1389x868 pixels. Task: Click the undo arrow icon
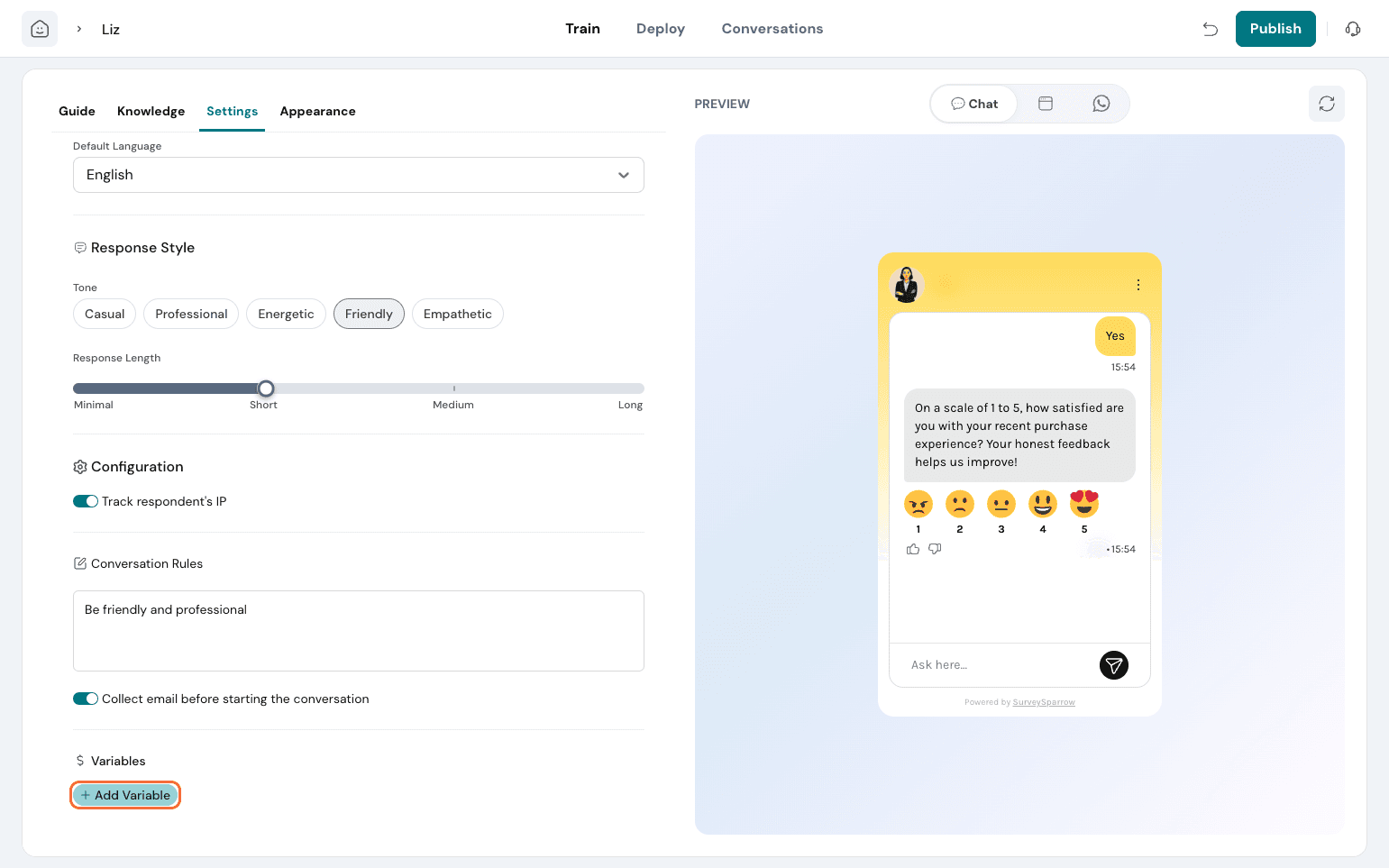click(x=1210, y=29)
